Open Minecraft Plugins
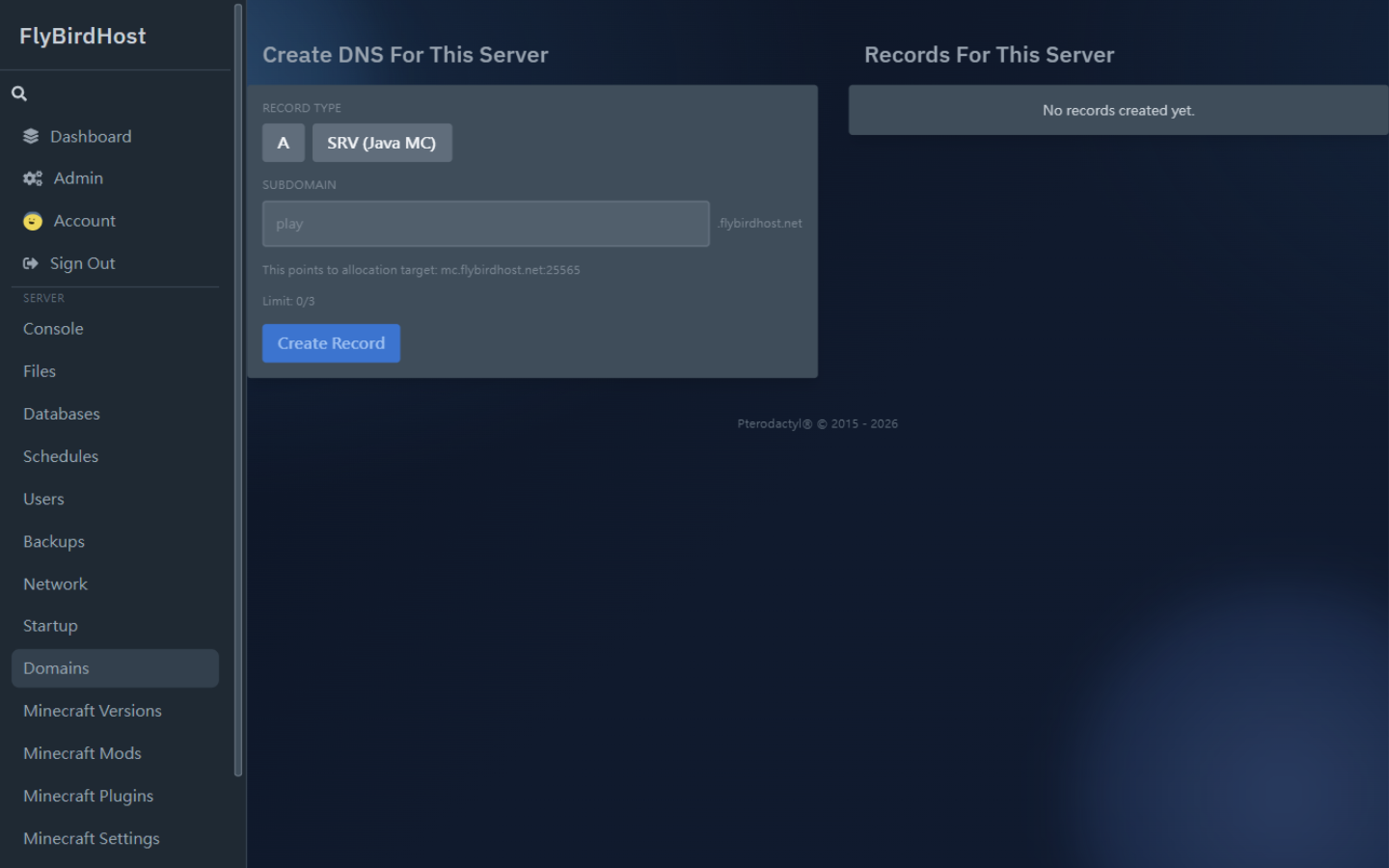The width and height of the screenshot is (1389, 868). tap(115, 796)
